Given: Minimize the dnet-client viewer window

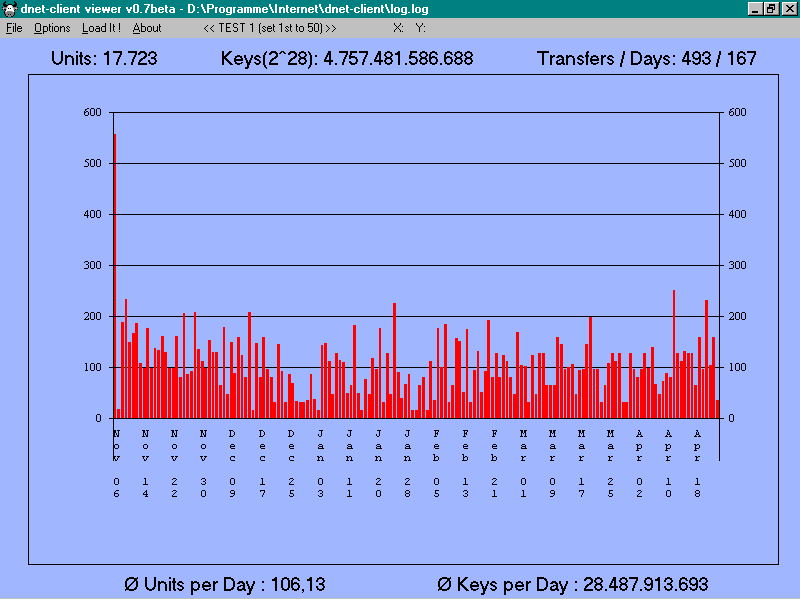Looking at the screenshot, I should click(755, 9).
